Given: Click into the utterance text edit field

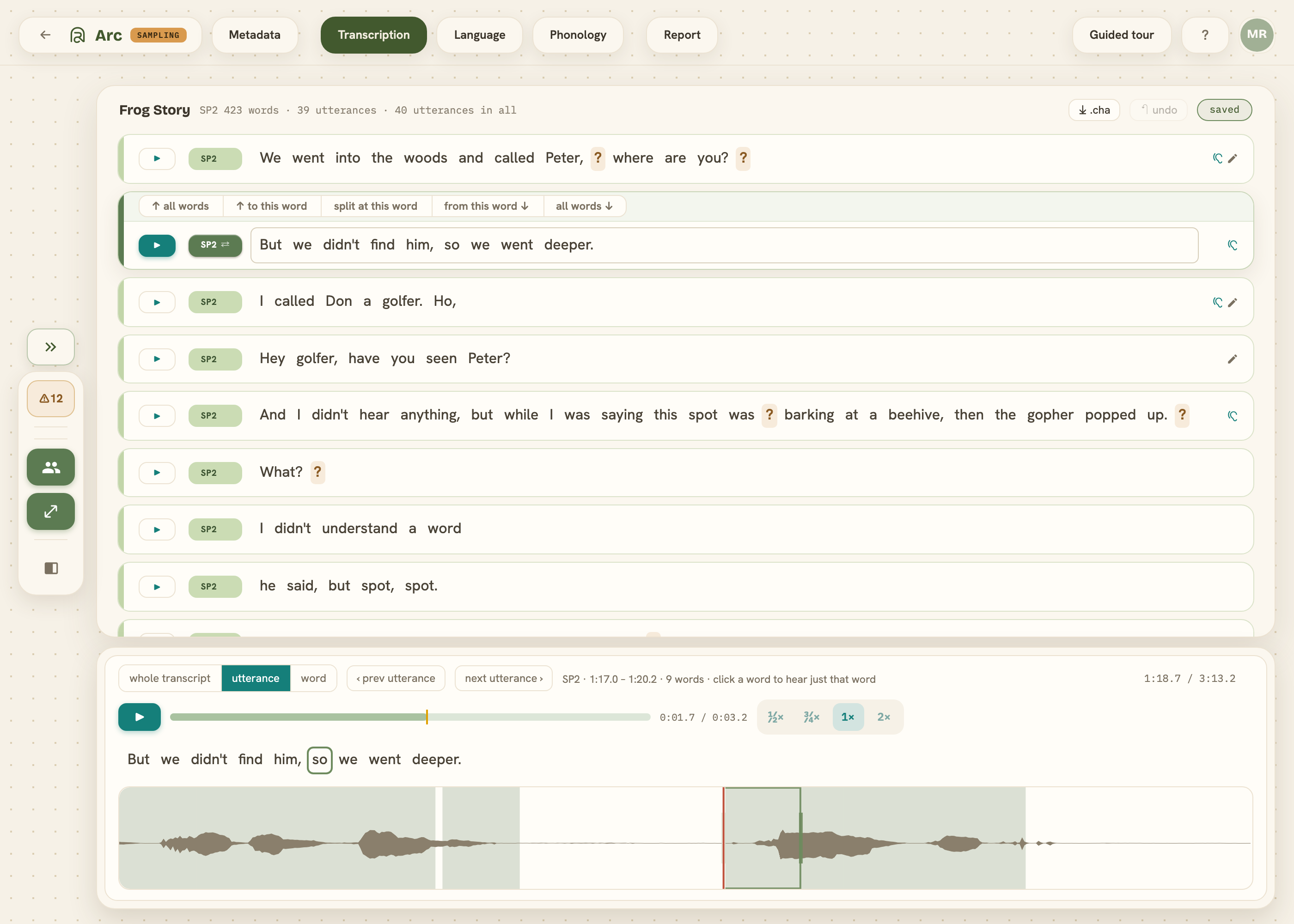Looking at the screenshot, I should click(724, 245).
